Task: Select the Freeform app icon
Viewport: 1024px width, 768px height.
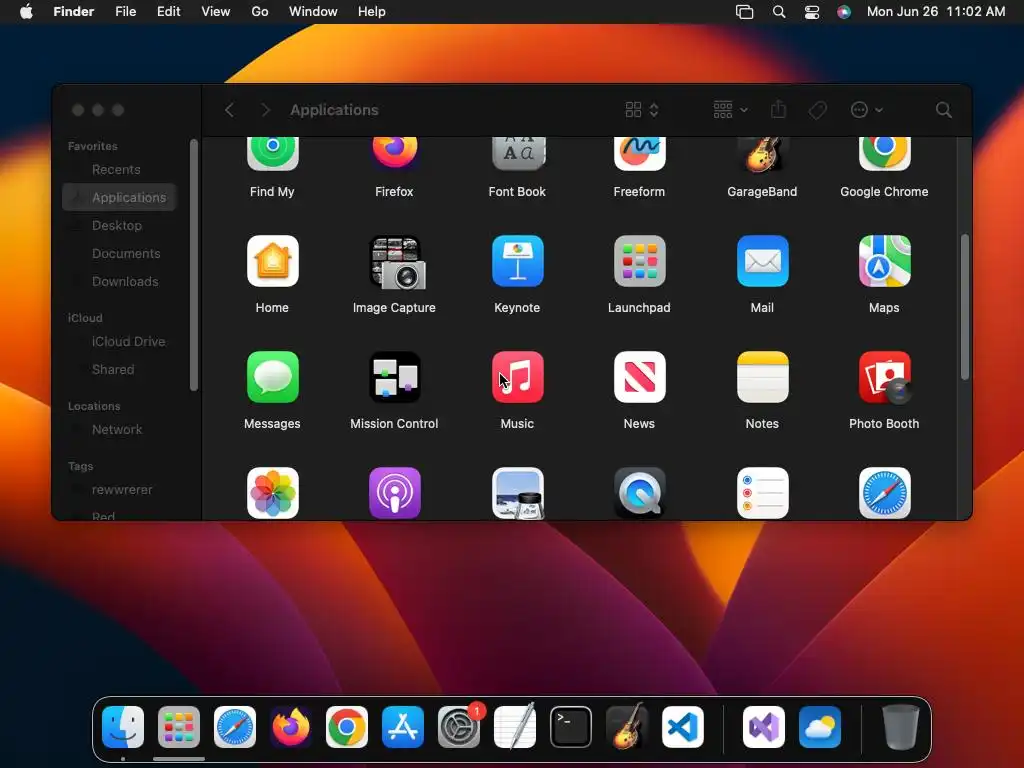Action: (x=639, y=154)
